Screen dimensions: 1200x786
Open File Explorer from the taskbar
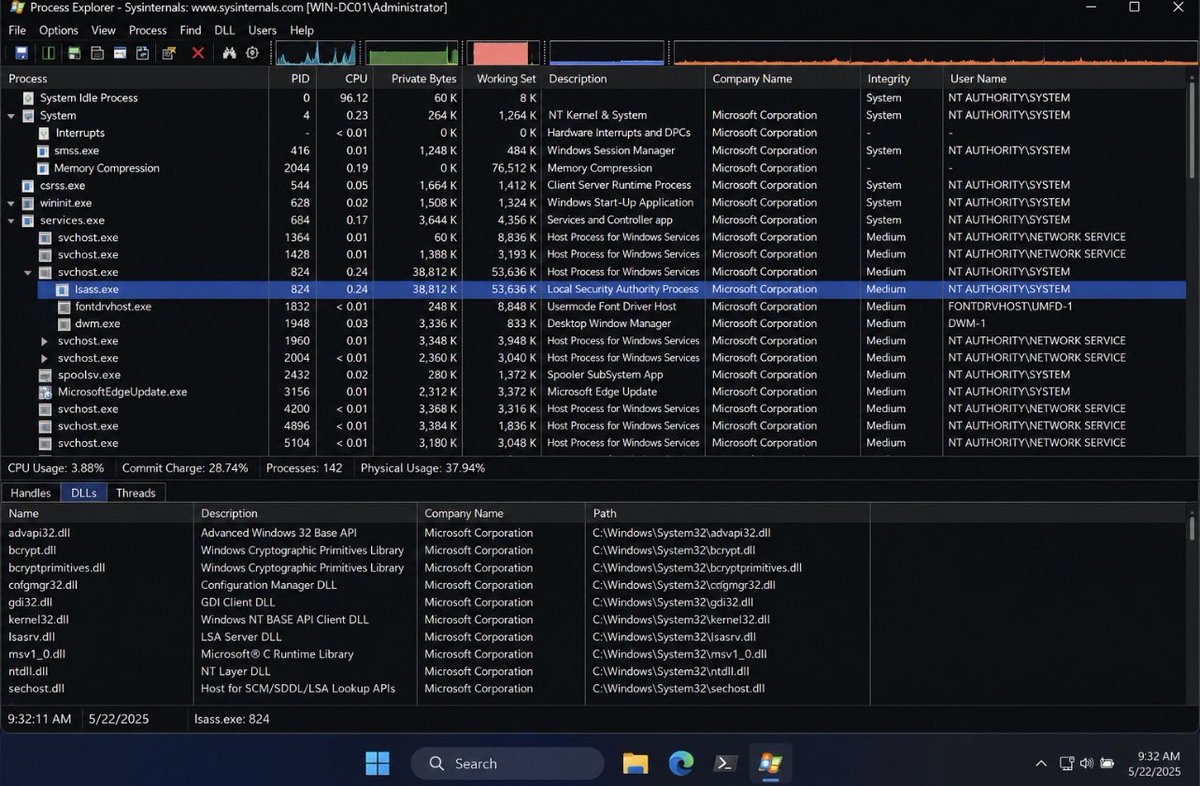pos(635,763)
